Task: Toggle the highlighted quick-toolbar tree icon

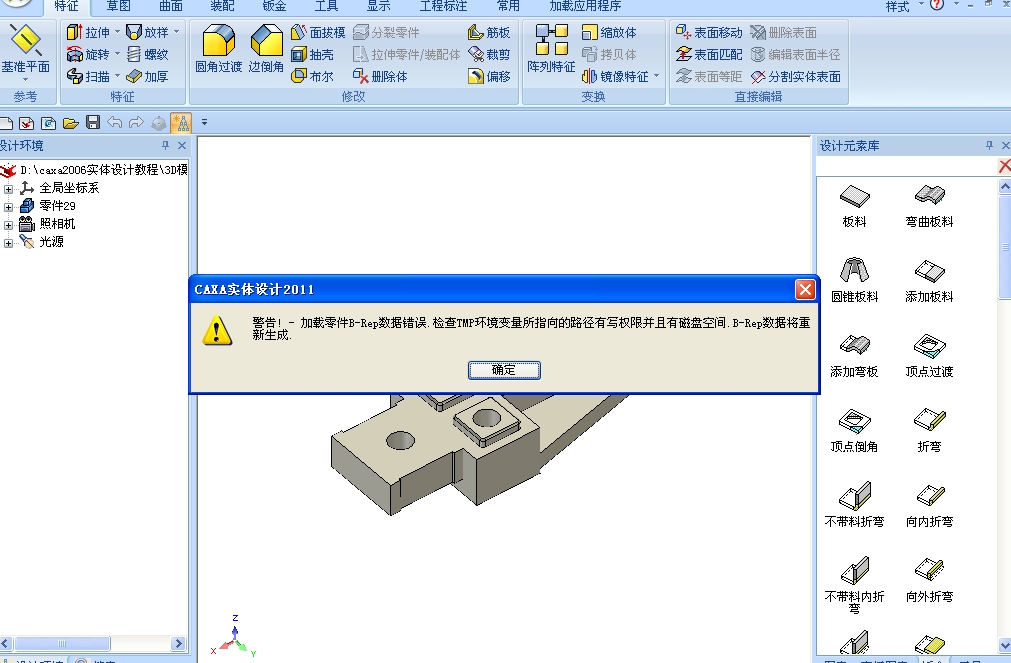Action: click(181, 122)
